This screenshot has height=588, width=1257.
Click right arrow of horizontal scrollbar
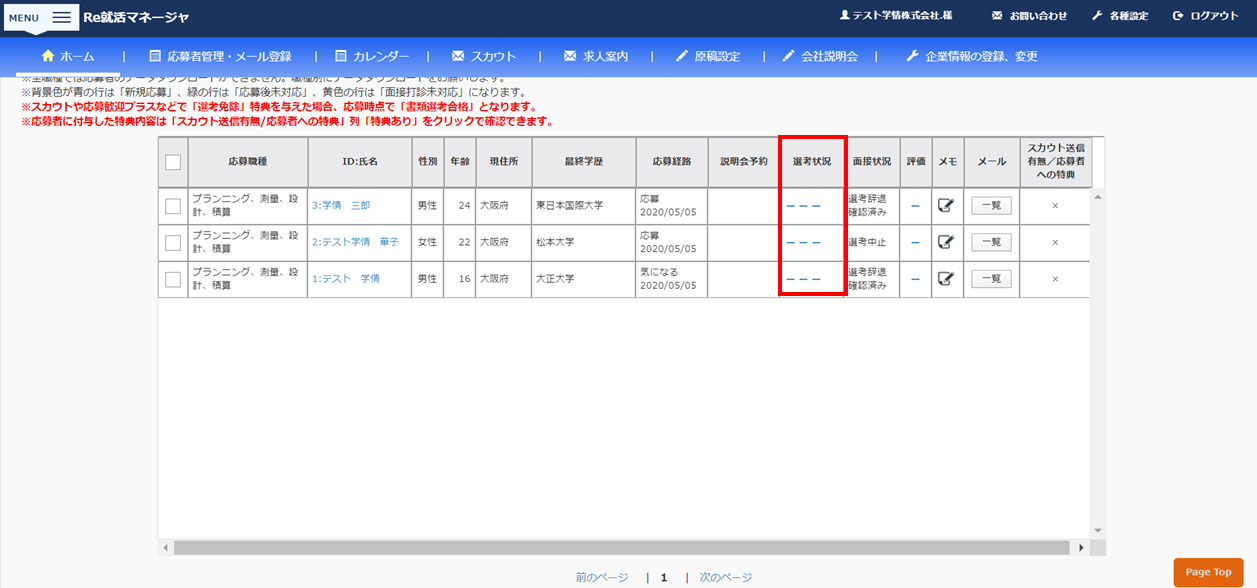[x=1081, y=548]
